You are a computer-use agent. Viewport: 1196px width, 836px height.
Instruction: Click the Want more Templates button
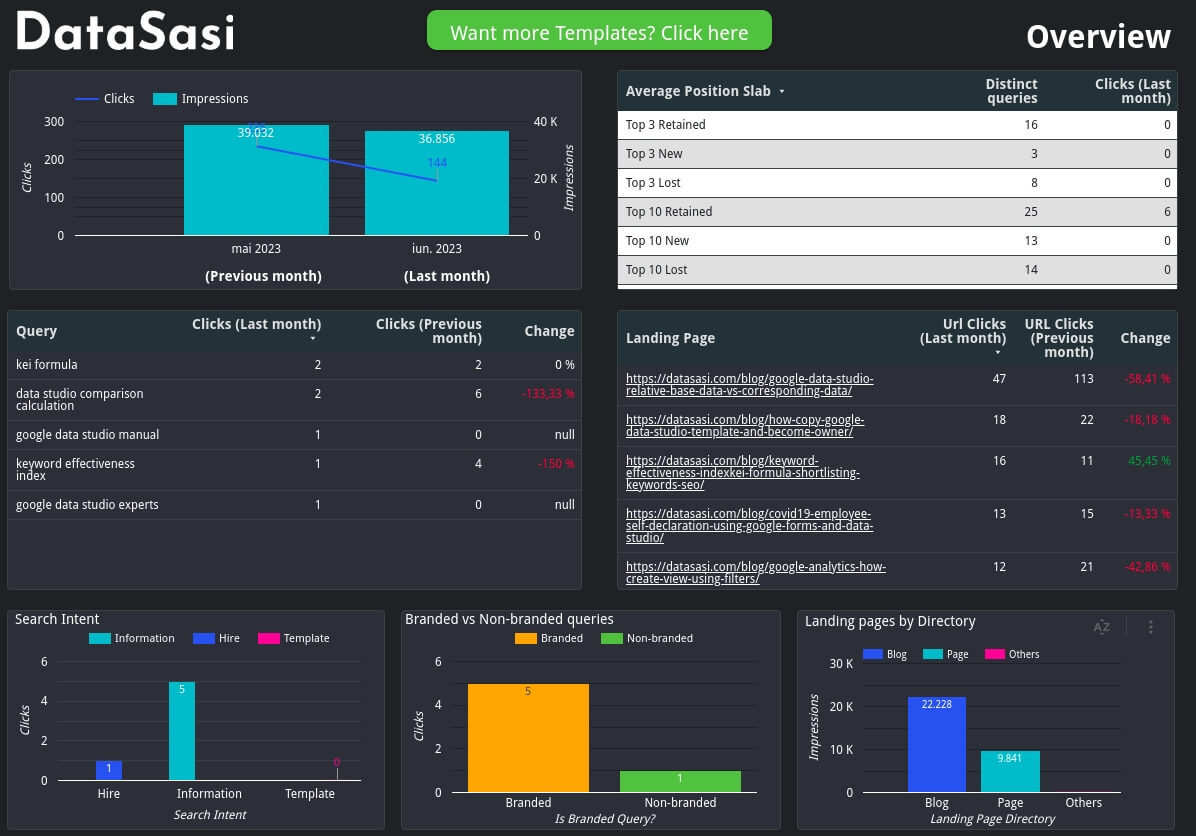click(599, 33)
